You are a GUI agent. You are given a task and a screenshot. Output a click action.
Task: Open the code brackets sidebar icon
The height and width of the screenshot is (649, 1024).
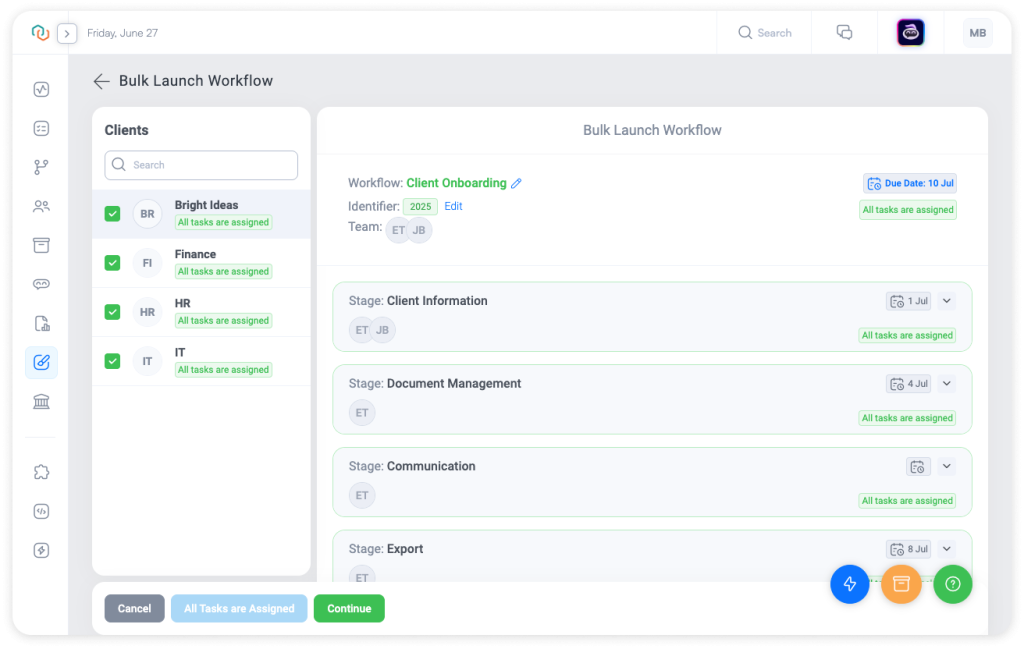(41, 511)
